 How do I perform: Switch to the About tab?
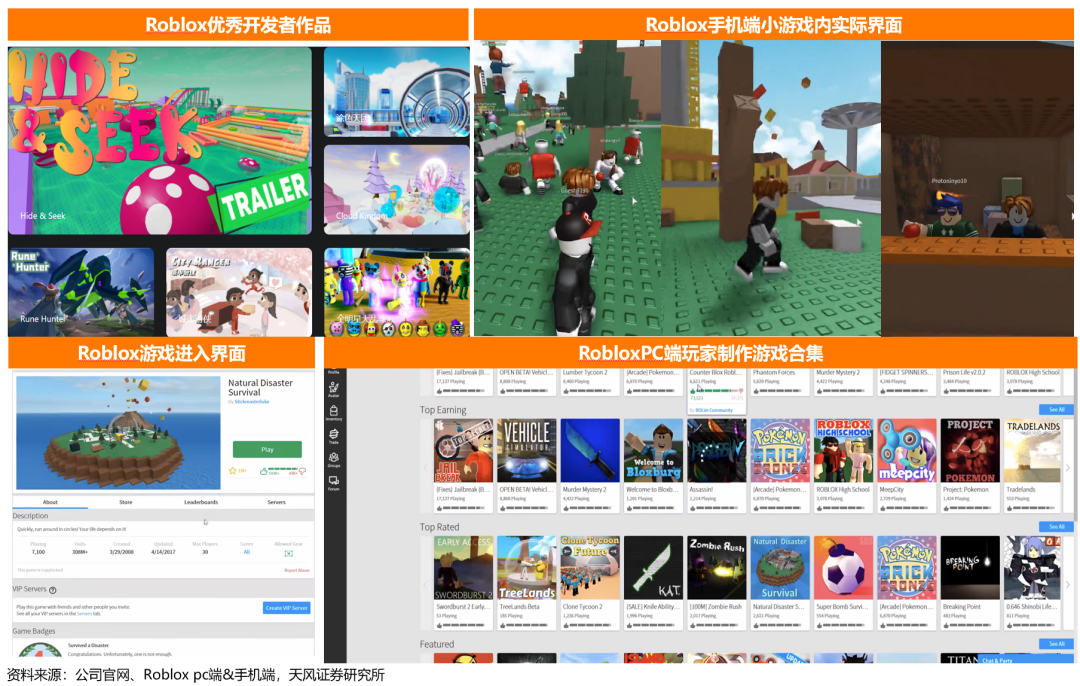pos(50,502)
